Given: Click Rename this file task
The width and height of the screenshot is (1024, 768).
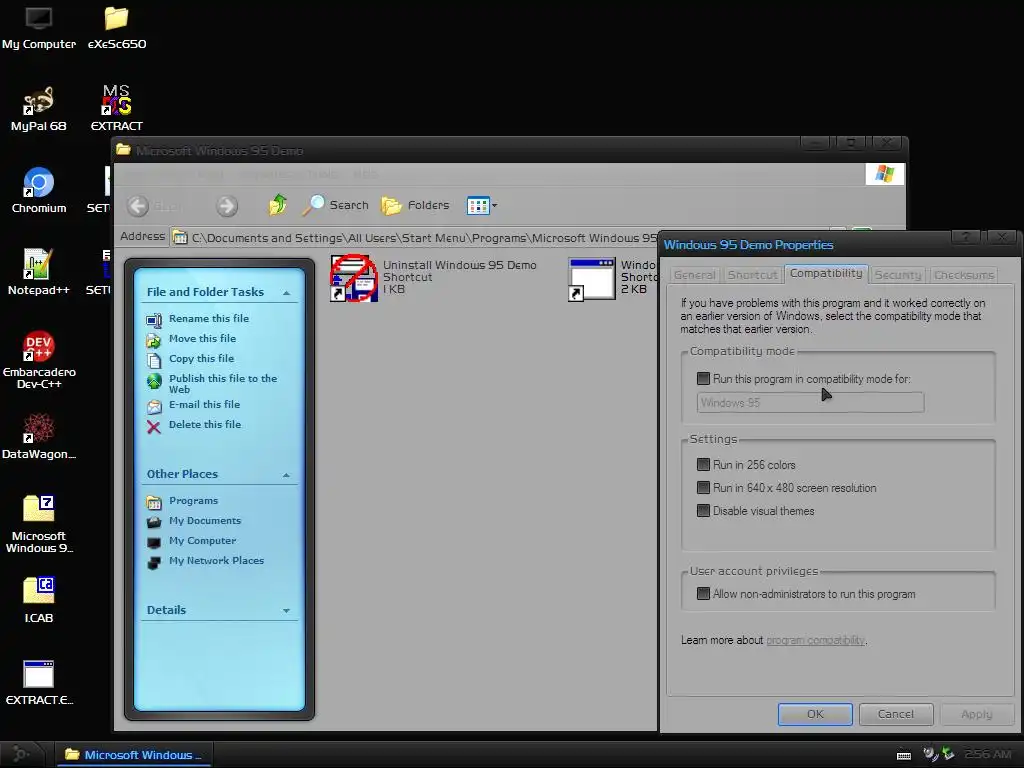Looking at the screenshot, I should (x=208, y=319).
